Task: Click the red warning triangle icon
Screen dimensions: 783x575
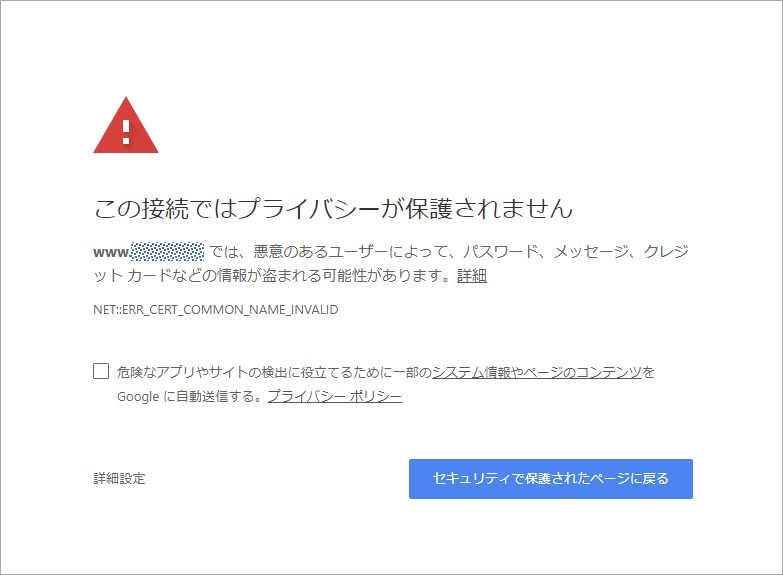Action: pos(126,125)
